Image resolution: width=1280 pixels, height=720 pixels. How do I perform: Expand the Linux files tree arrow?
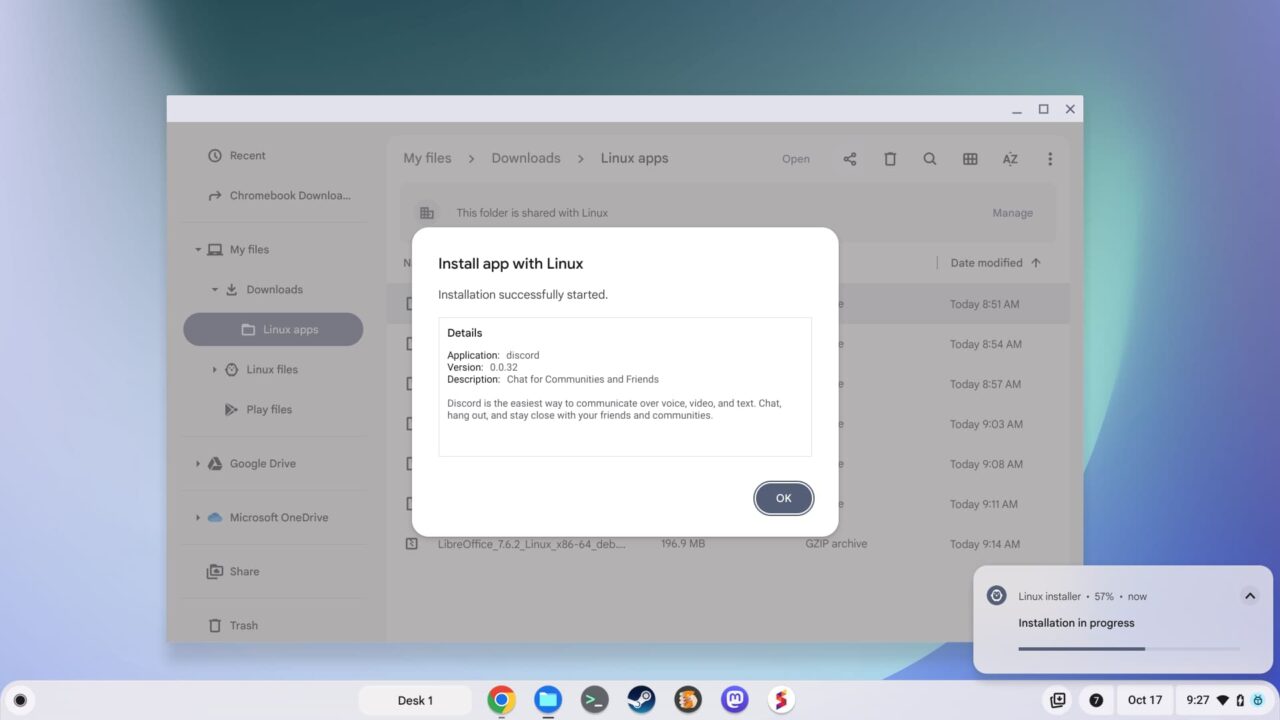[214, 370]
